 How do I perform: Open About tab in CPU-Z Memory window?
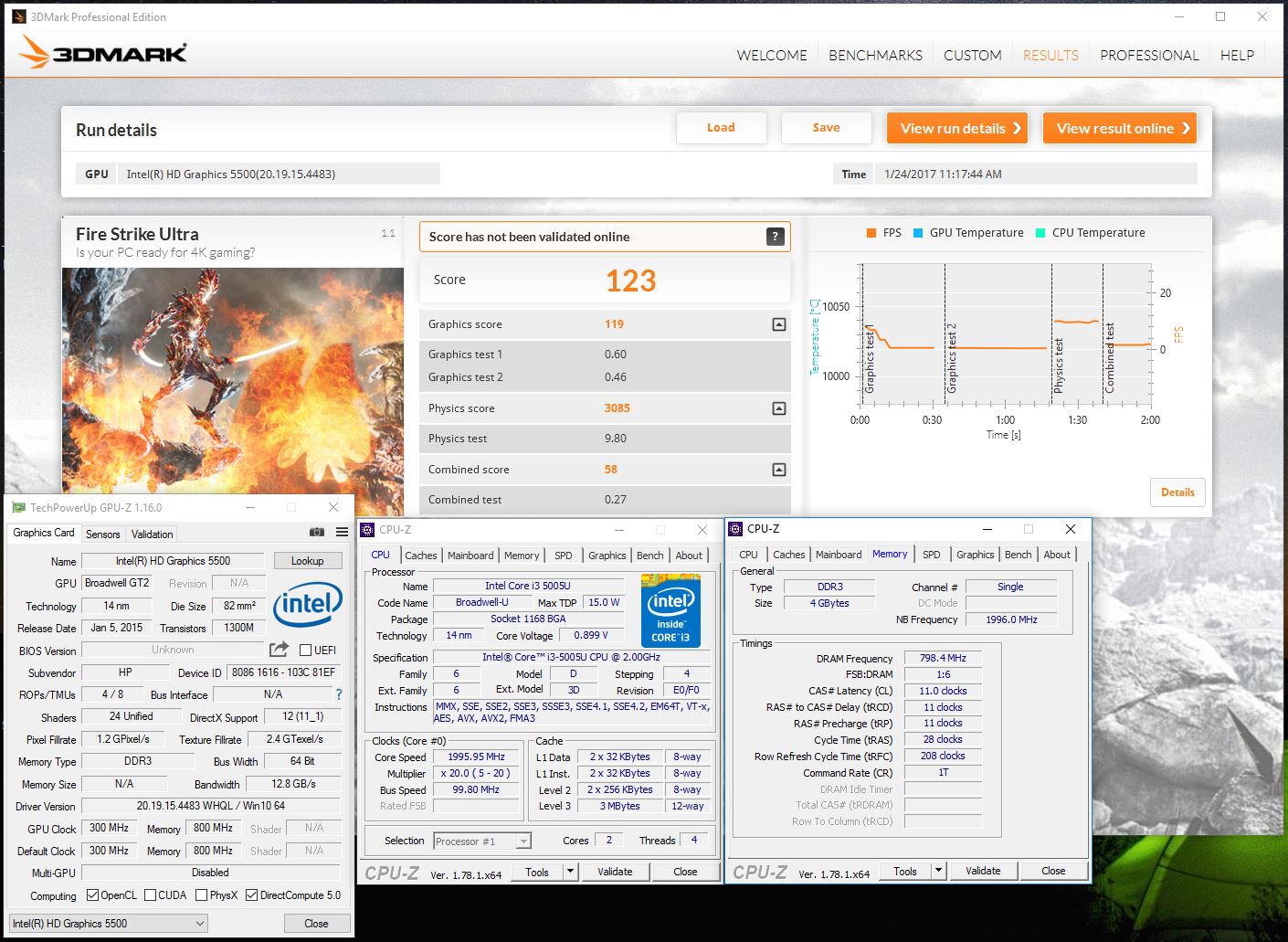click(1057, 555)
